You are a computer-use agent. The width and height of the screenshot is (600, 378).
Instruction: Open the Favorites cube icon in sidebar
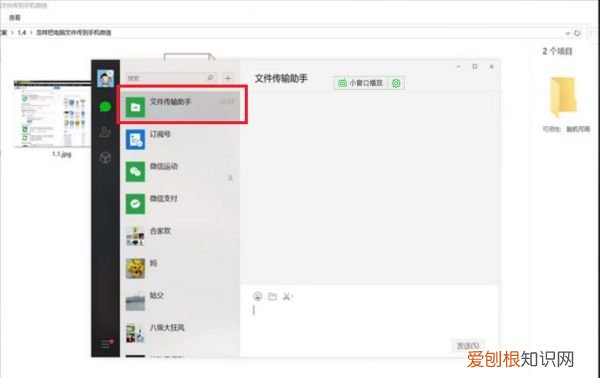(105, 158)
